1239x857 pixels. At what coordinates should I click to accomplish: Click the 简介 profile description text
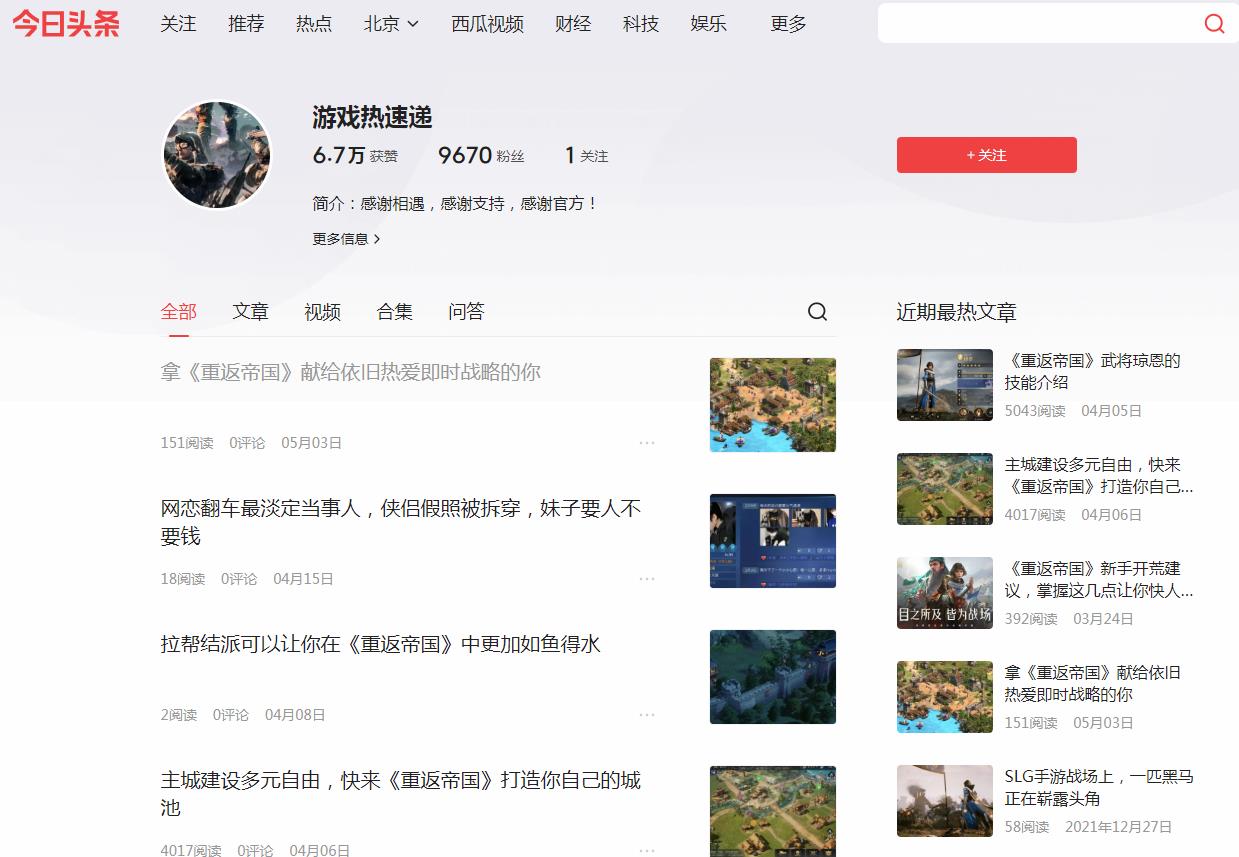click(x=455, y=203)
